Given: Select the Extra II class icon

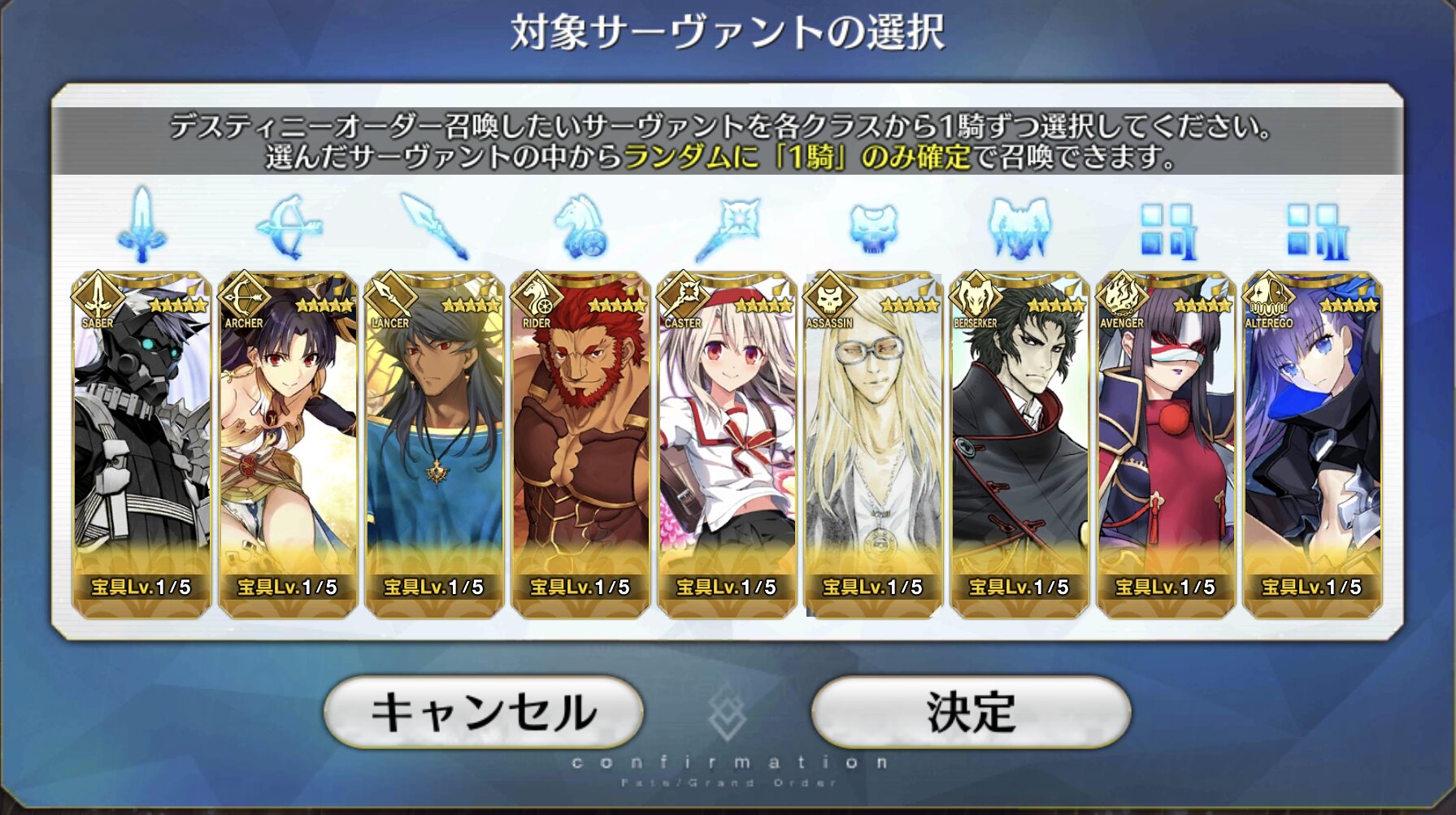Looking at the screenshot, I should [1315, 232].
